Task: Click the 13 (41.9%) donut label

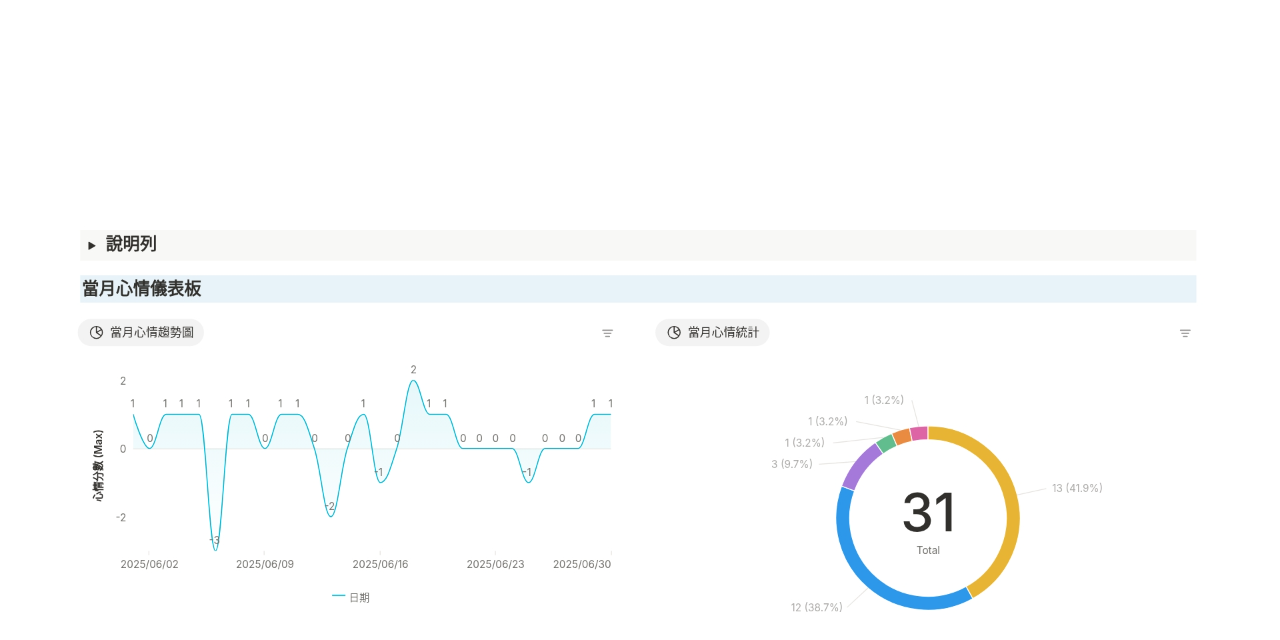Action: coord(1077,488)
